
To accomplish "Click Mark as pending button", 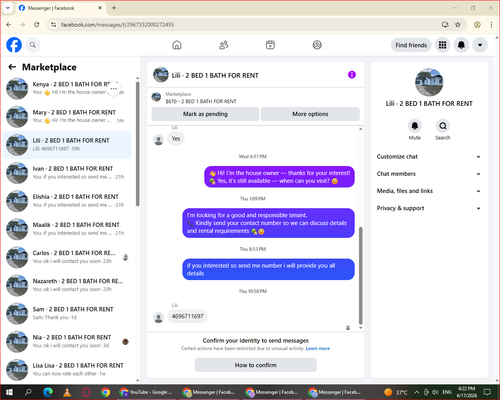I will [x=205, y=114].
